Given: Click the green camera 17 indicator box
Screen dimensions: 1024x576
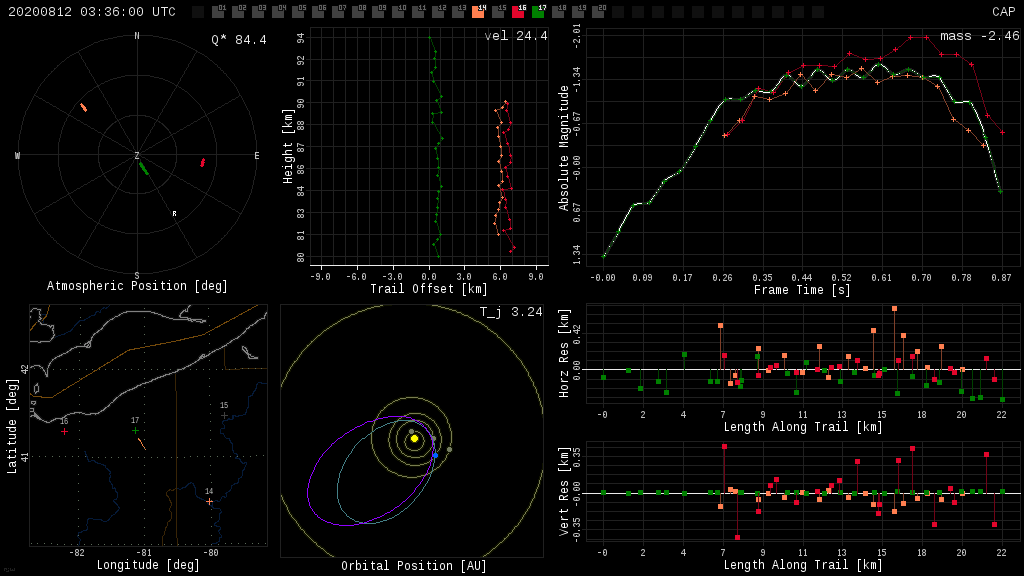Looking at the screenshot, I should [538, 13].
